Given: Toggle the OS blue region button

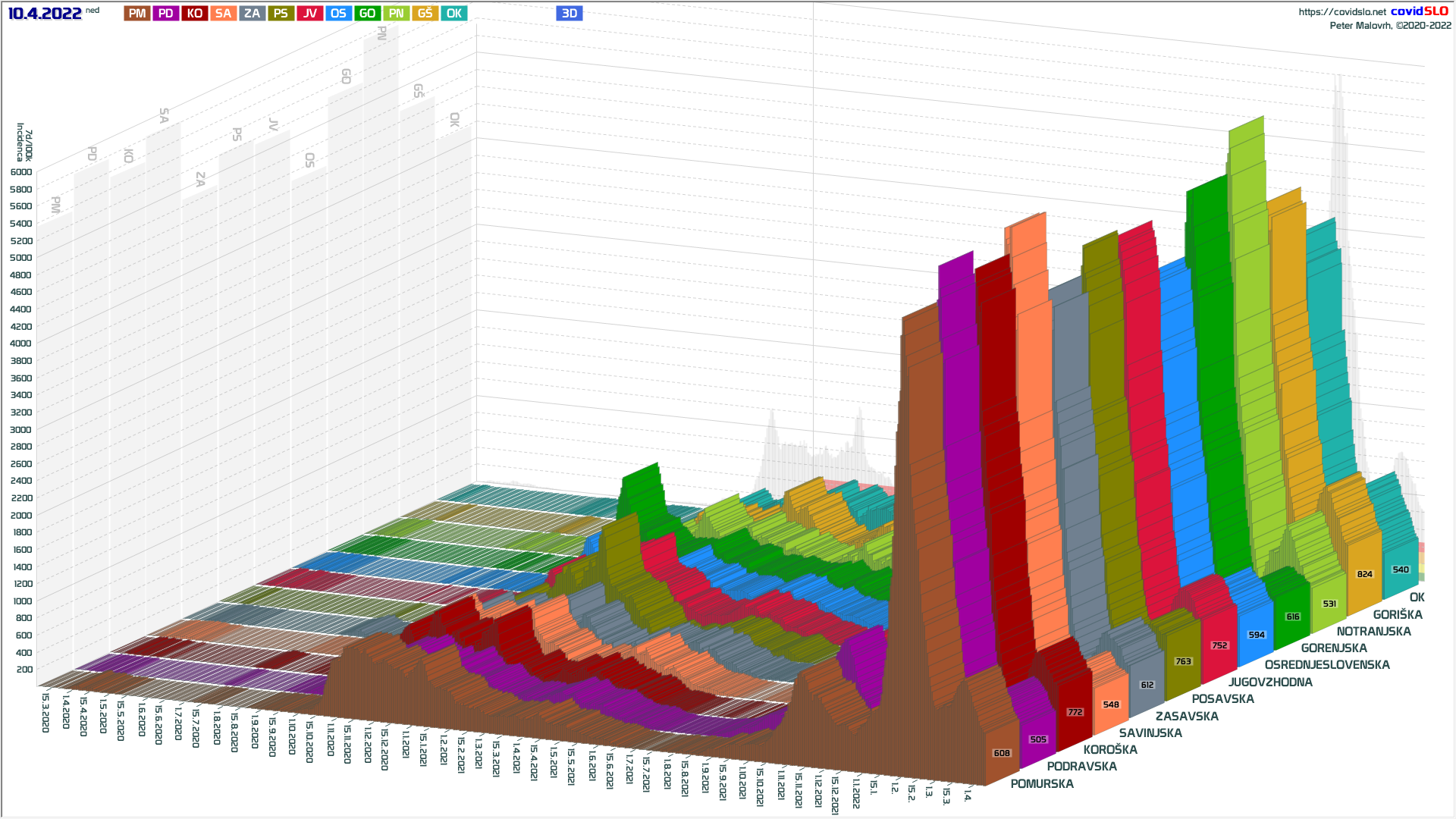Looking at the screenshot, I should (338, 14).
